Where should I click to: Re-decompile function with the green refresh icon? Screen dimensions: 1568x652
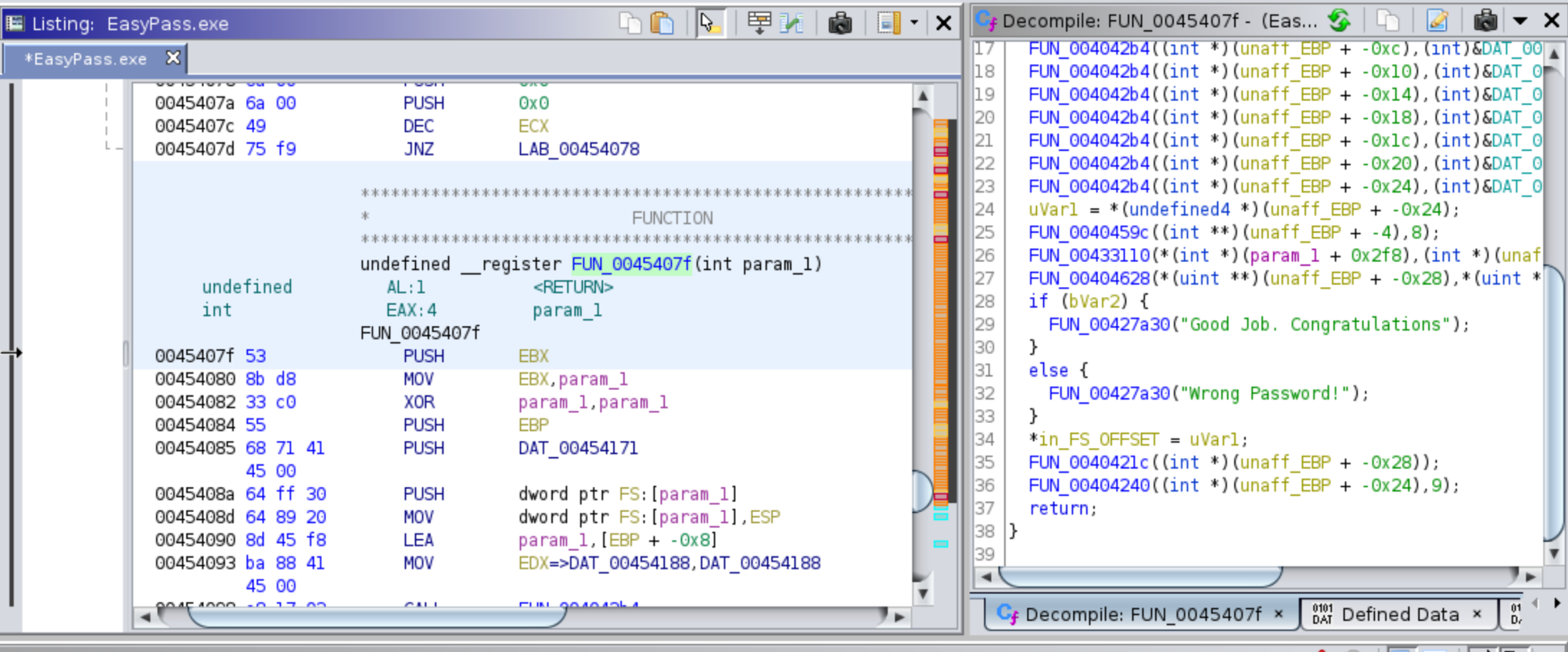1340,20
